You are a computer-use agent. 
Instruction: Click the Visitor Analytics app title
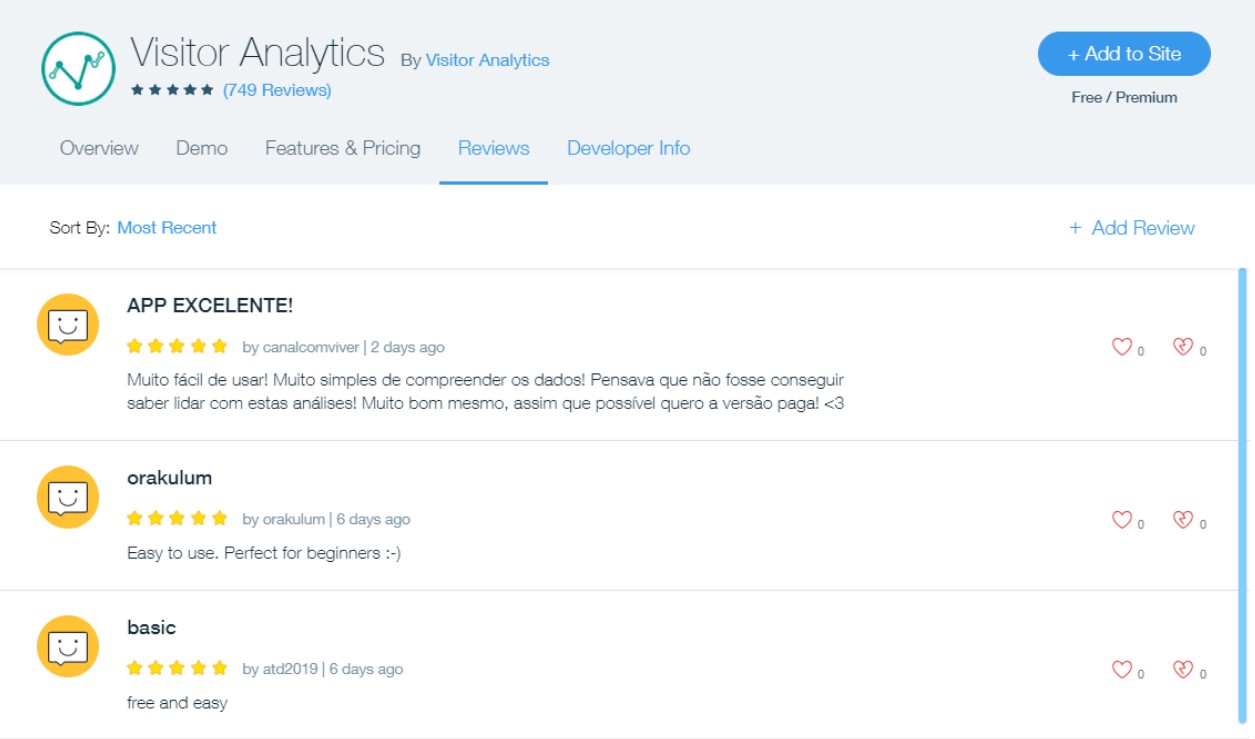click(257, 52)
